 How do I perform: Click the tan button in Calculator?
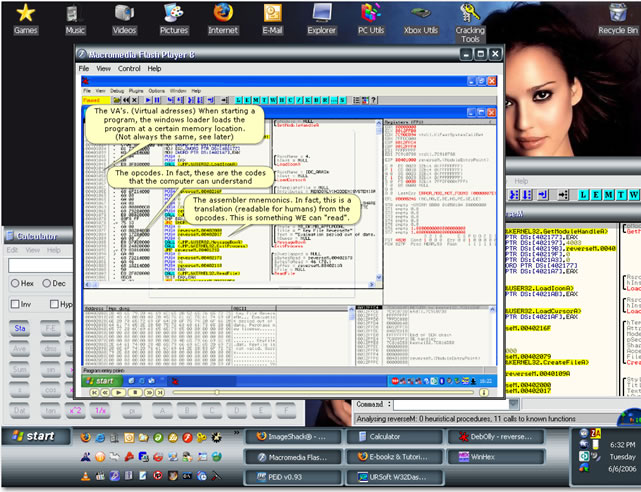[x=51, y=410]
